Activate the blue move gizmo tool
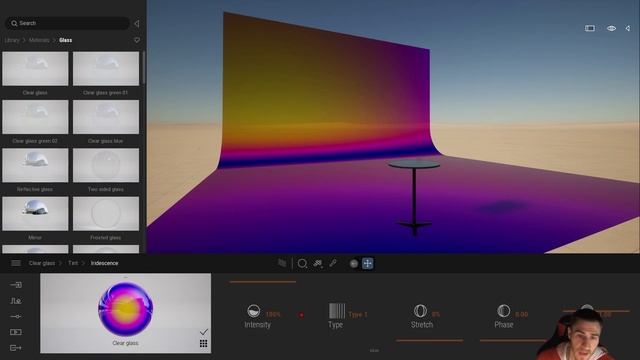Viewport: 640px width, 360px height. [367, 263]
